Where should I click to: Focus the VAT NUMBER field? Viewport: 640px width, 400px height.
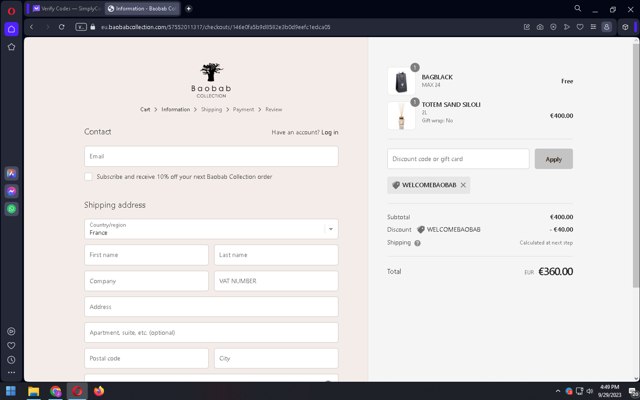[x=276, y=281]
